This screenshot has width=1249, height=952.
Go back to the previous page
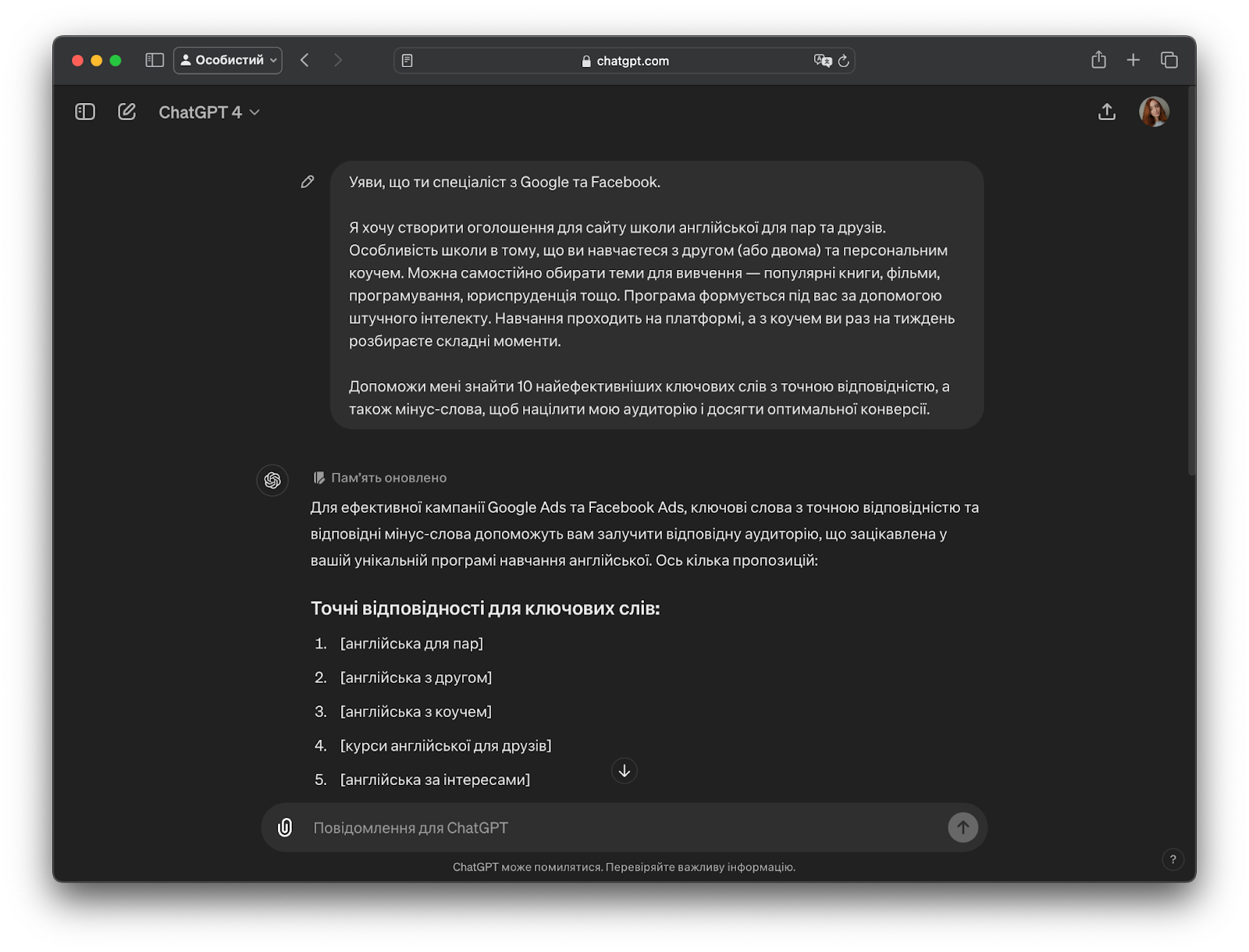pyautogui.click(x=304, y=60)
